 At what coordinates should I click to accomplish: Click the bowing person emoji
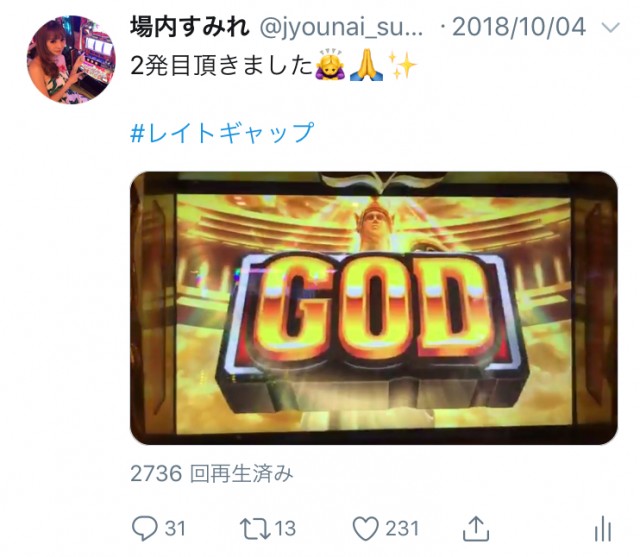click(330, 64)
